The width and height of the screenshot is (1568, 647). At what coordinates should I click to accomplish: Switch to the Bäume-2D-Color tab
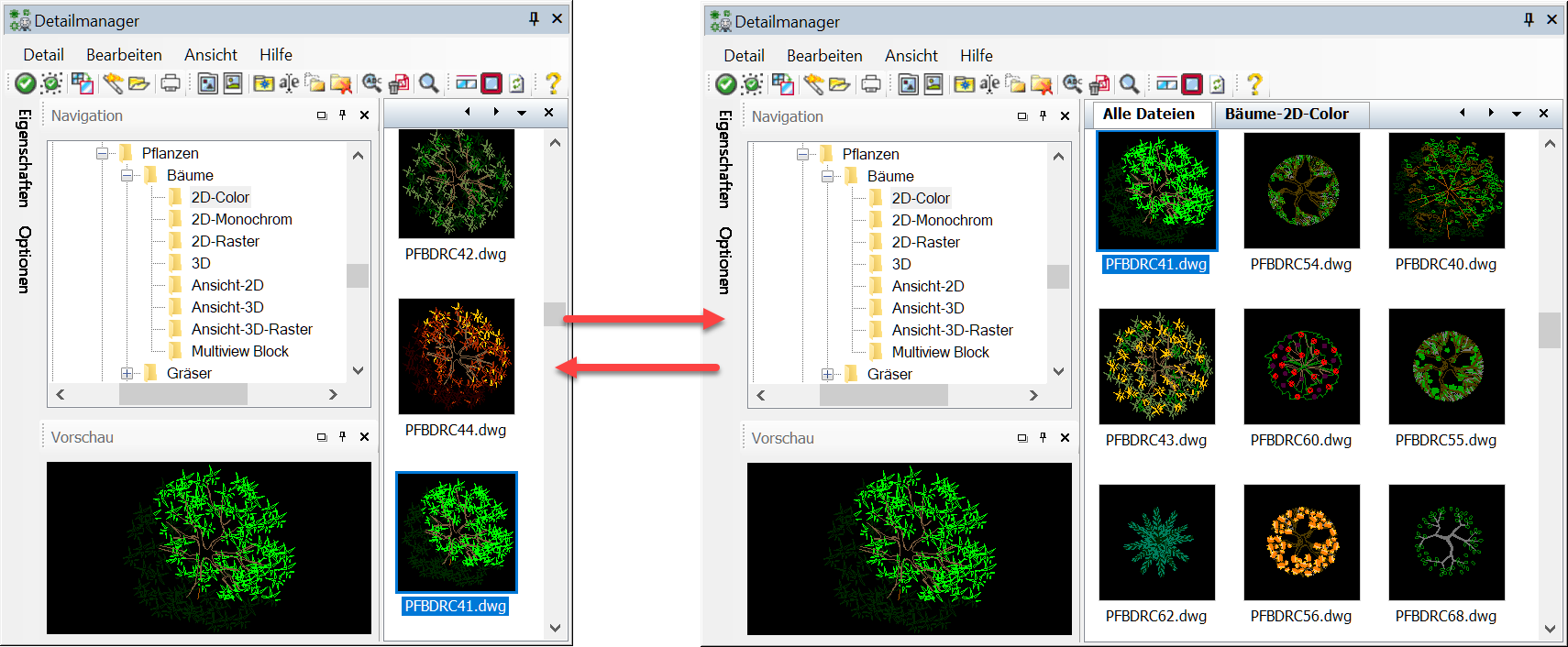(x=1286, y=115)
